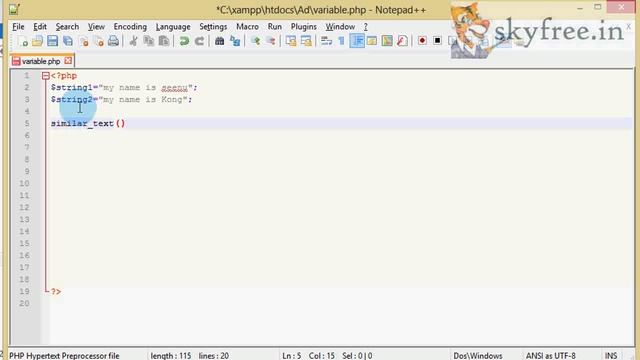The image size is (640, 360).
Task: Redo with the grey Redo arrow icon
Action: point(199,41)
